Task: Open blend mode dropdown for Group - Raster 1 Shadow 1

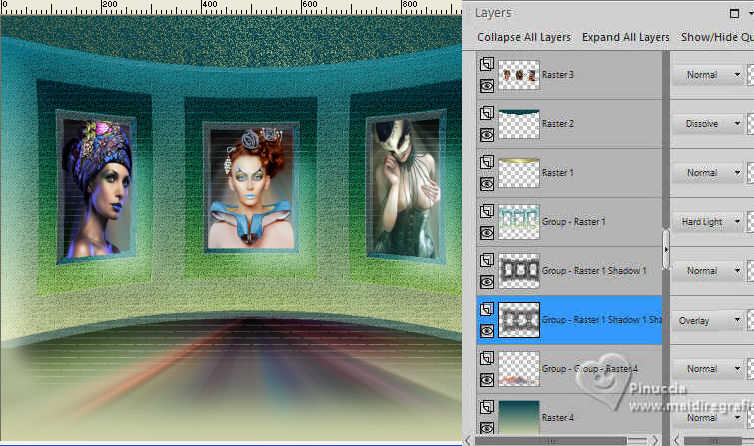Action: (x=707, y=271)
